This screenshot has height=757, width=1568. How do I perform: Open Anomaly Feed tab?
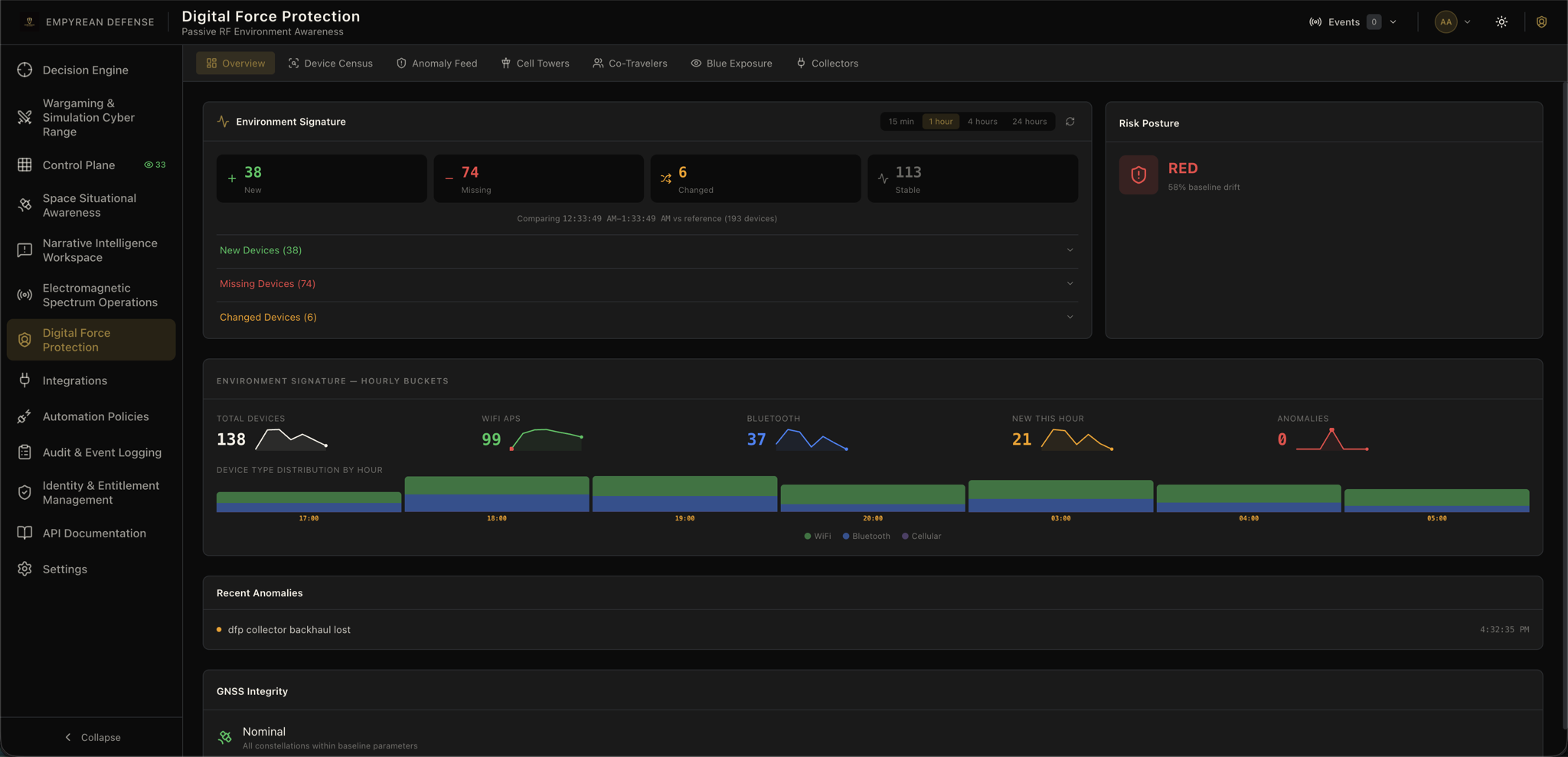[436, 64]
